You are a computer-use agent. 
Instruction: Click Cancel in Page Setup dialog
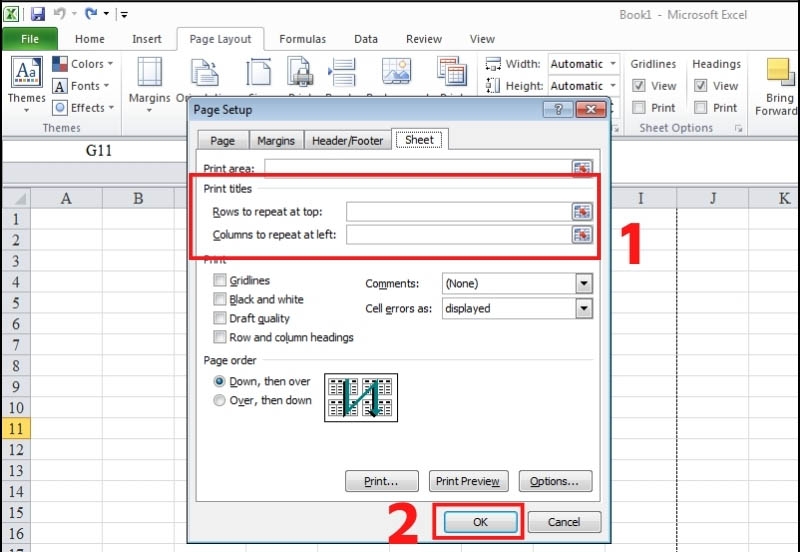pyautogui.click(x=564, y=522)
